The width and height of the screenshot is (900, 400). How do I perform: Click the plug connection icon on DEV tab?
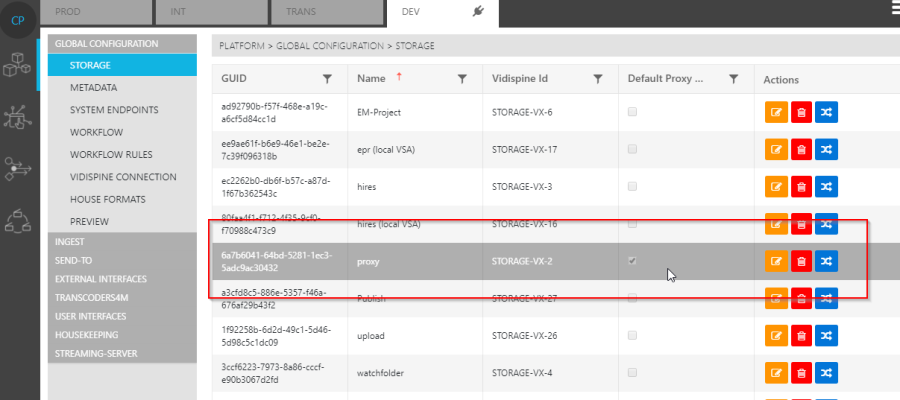[477, 11]
